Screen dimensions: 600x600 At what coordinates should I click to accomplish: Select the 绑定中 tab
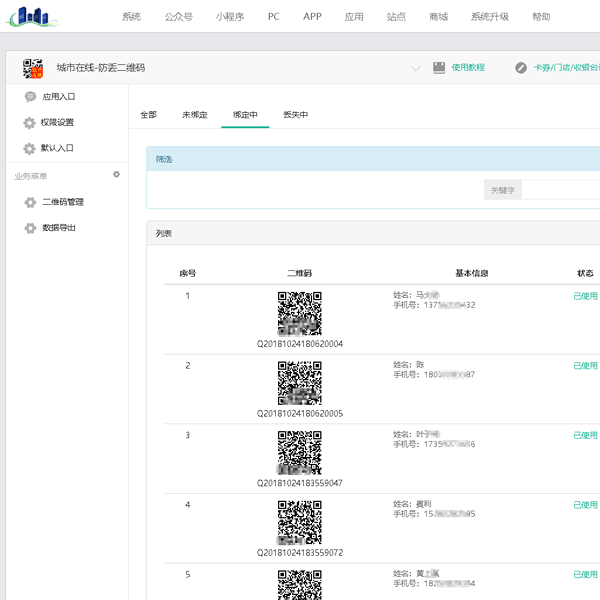pos(245,115)
